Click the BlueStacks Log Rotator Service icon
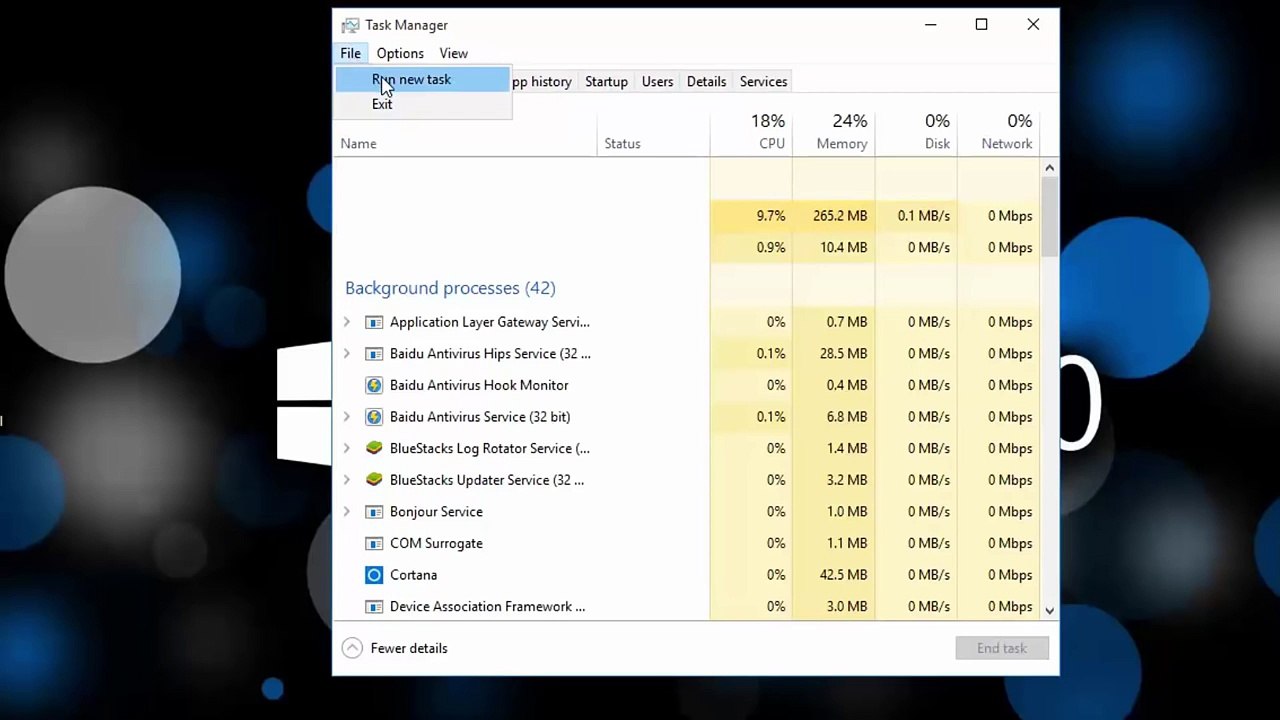Image resolution: width=1280 pixels, height=720 pixels. [374, 448]
